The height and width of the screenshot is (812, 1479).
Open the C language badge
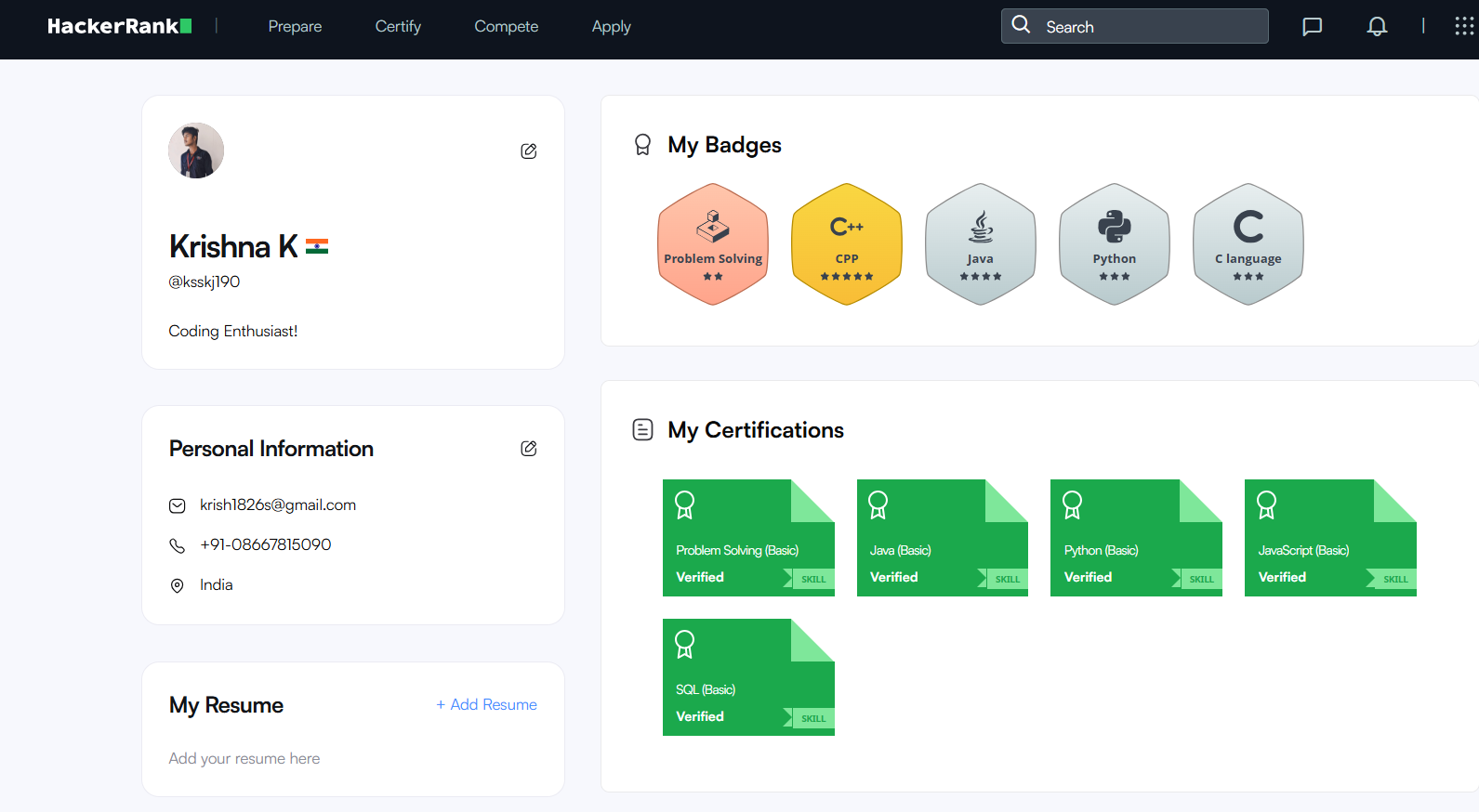pyautogui.click(x=1248, y=244)
